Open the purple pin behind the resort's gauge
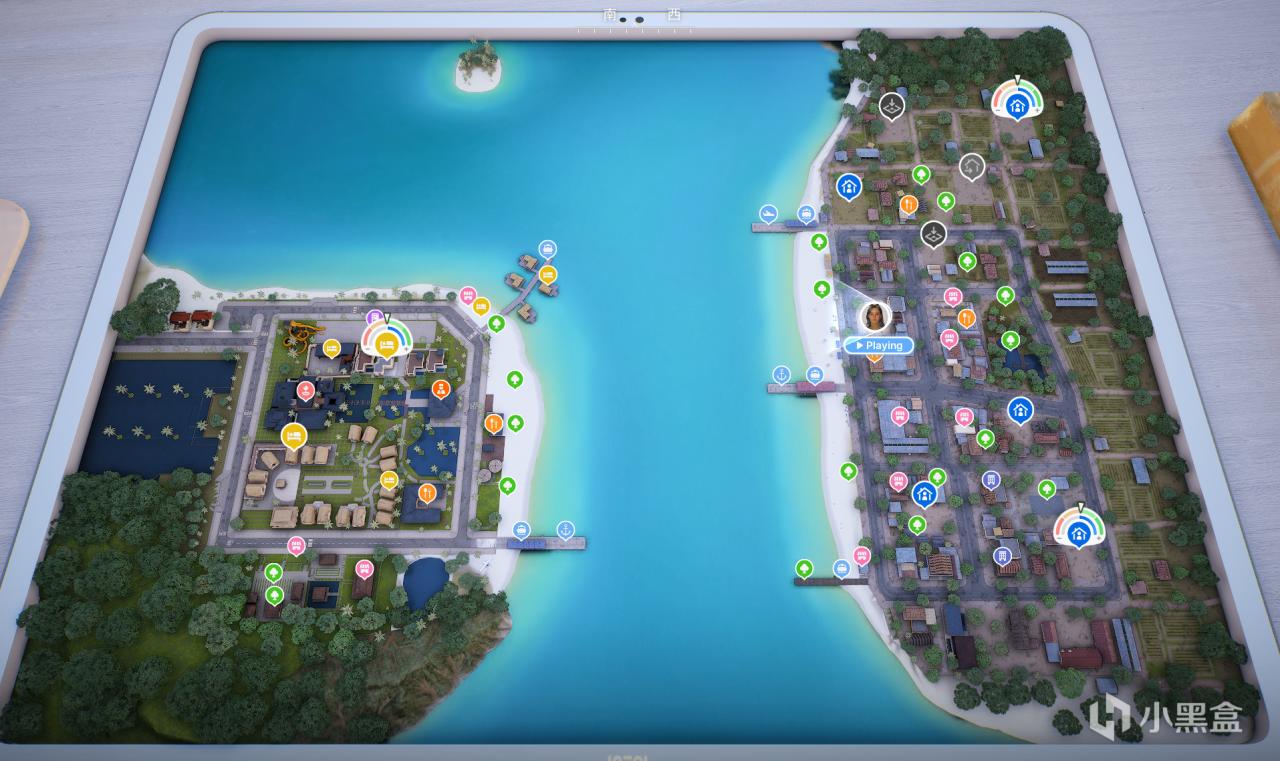 (374, 317)
